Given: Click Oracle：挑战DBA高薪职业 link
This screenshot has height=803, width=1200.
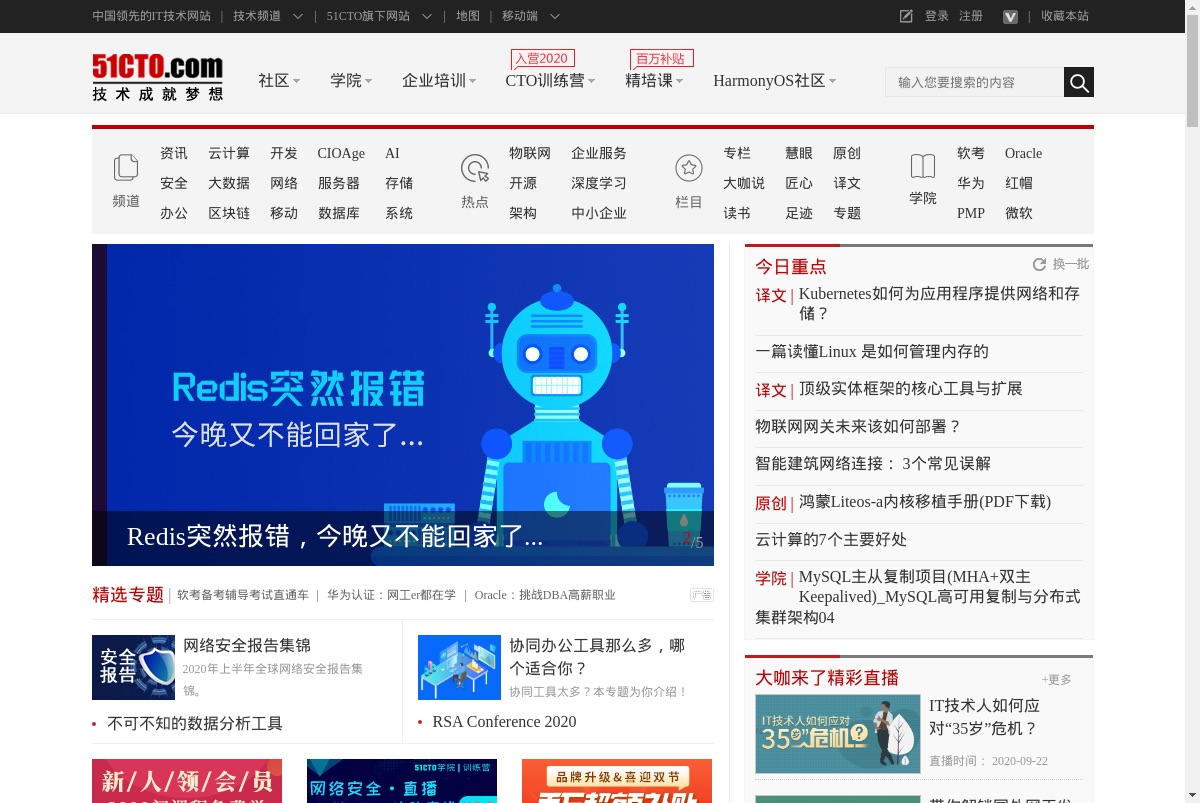Looking at the screenshot, I should coord(545,595).
